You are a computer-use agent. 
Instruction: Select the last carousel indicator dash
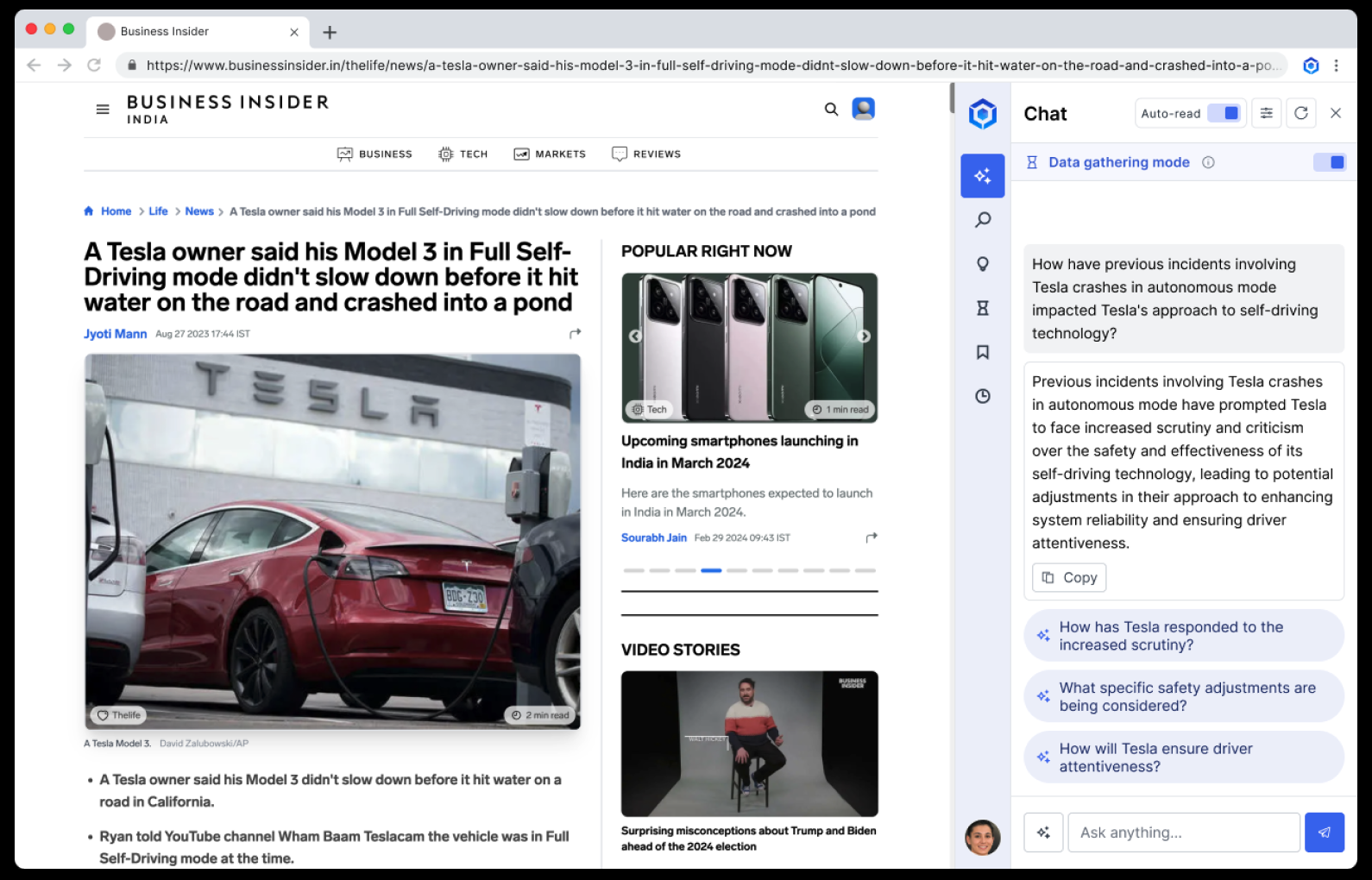click(865, 570)
